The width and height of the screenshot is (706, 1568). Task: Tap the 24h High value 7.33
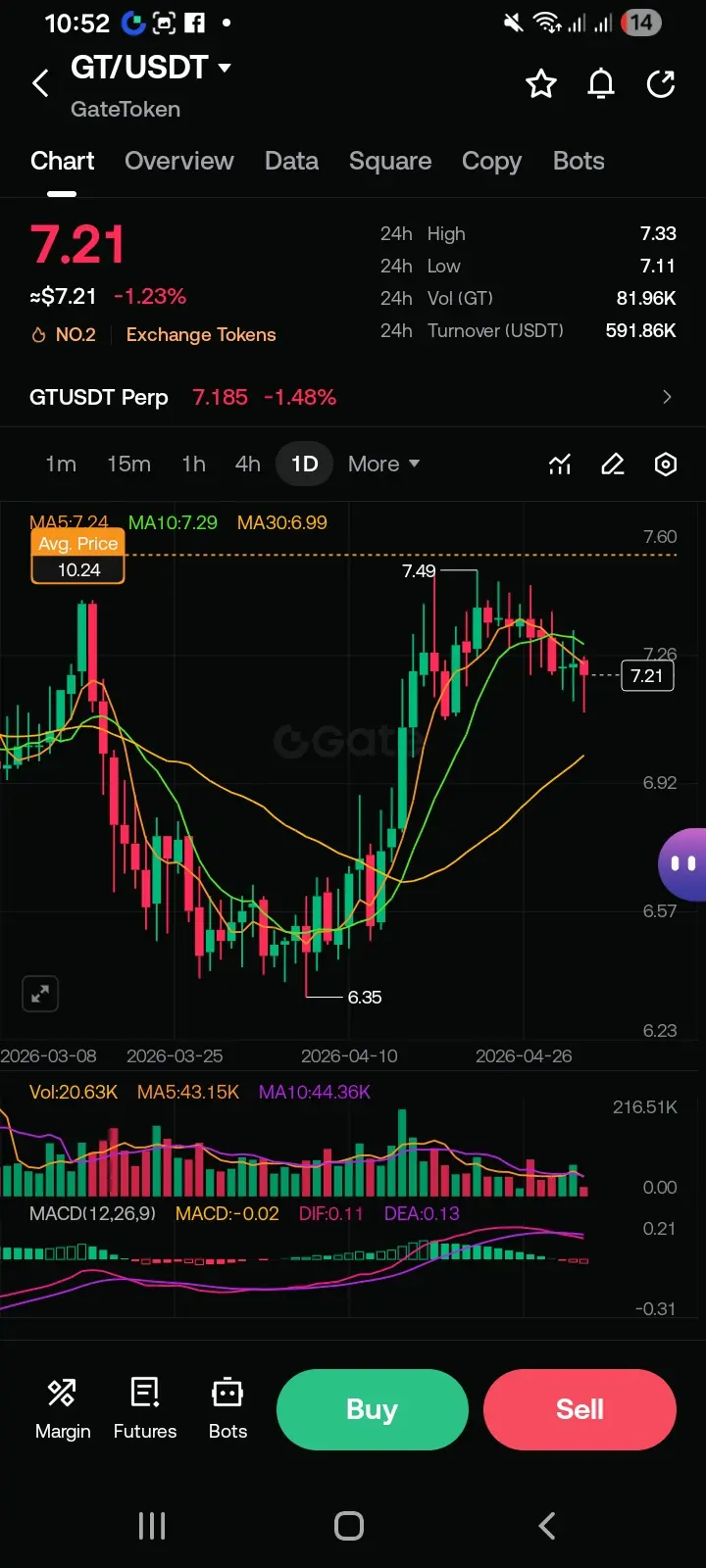(658, 233)
